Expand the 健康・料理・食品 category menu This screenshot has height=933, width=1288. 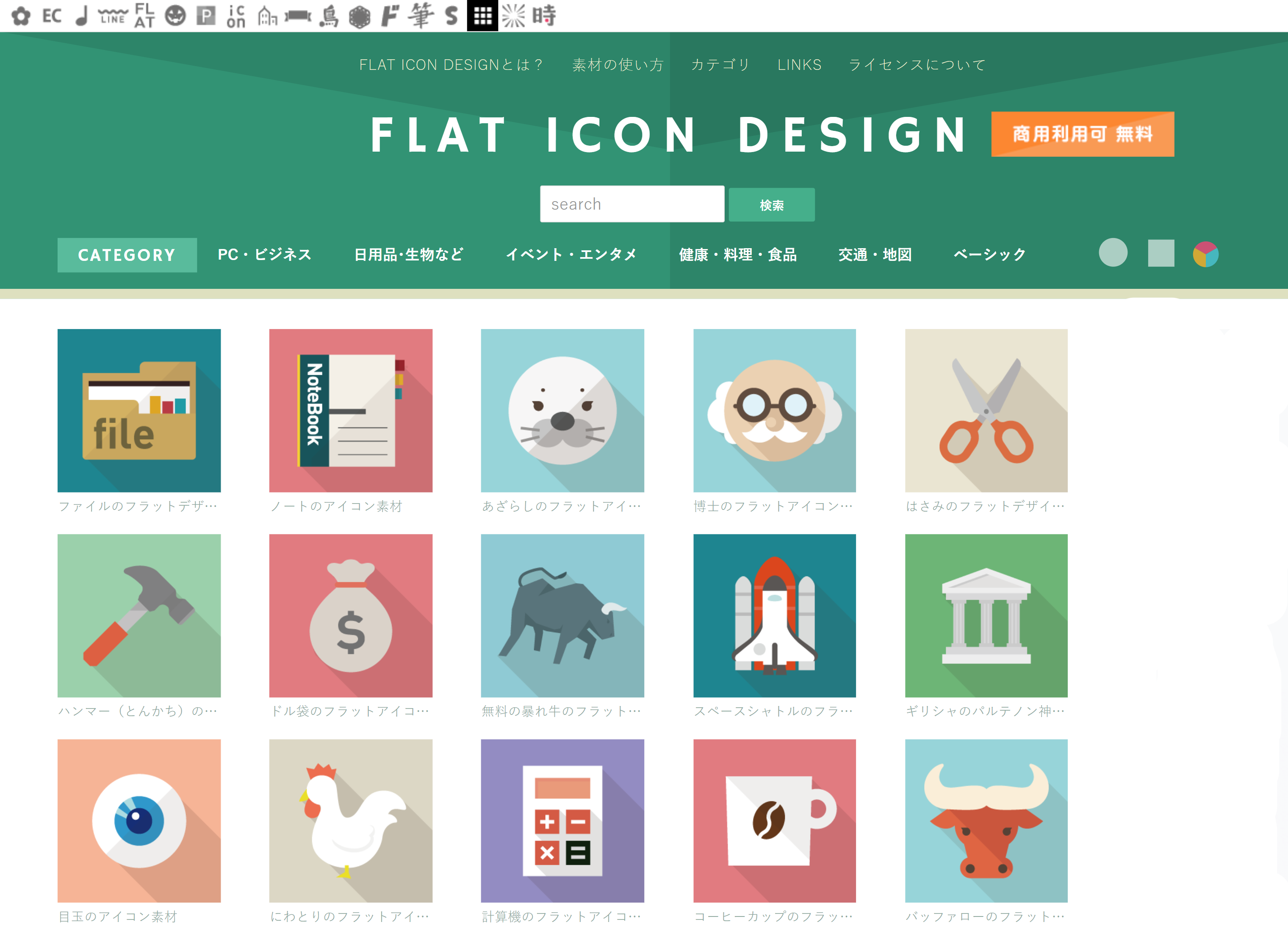pyautogui.click(x=738, y=255)
